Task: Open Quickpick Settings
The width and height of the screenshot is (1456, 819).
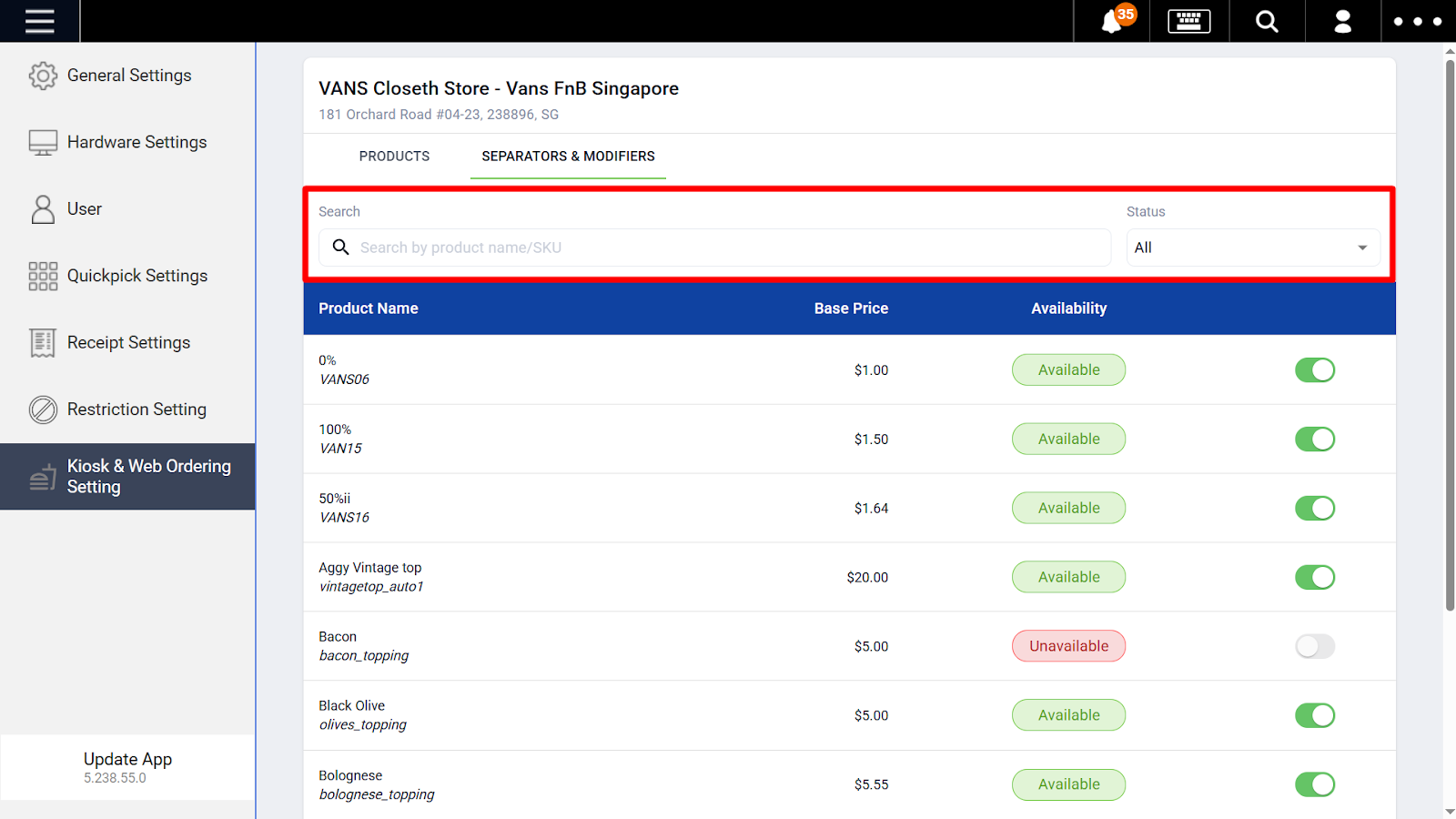Action: [x=127, y=276]
